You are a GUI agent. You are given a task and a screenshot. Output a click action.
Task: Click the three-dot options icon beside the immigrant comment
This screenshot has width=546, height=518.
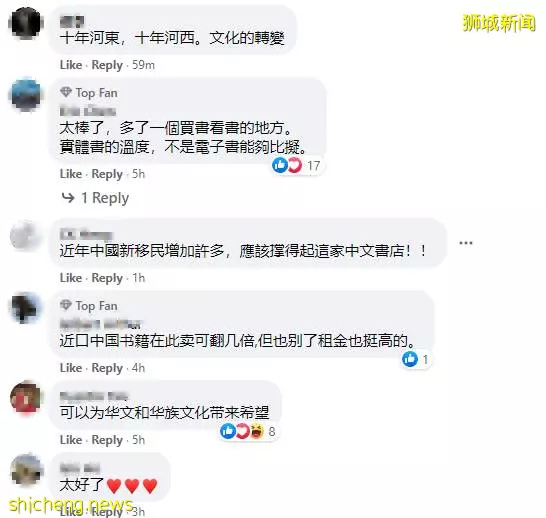coord(466,243)
